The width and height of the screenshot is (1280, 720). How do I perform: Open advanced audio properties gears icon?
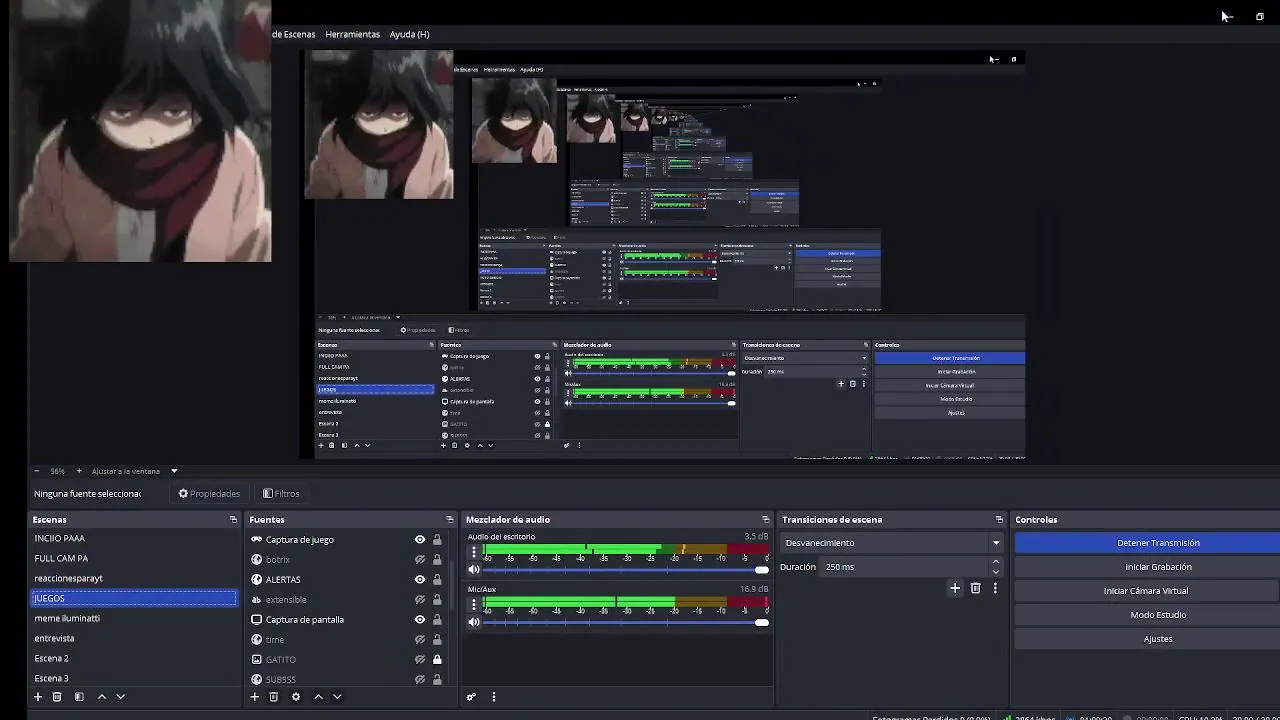click(471, 697)
